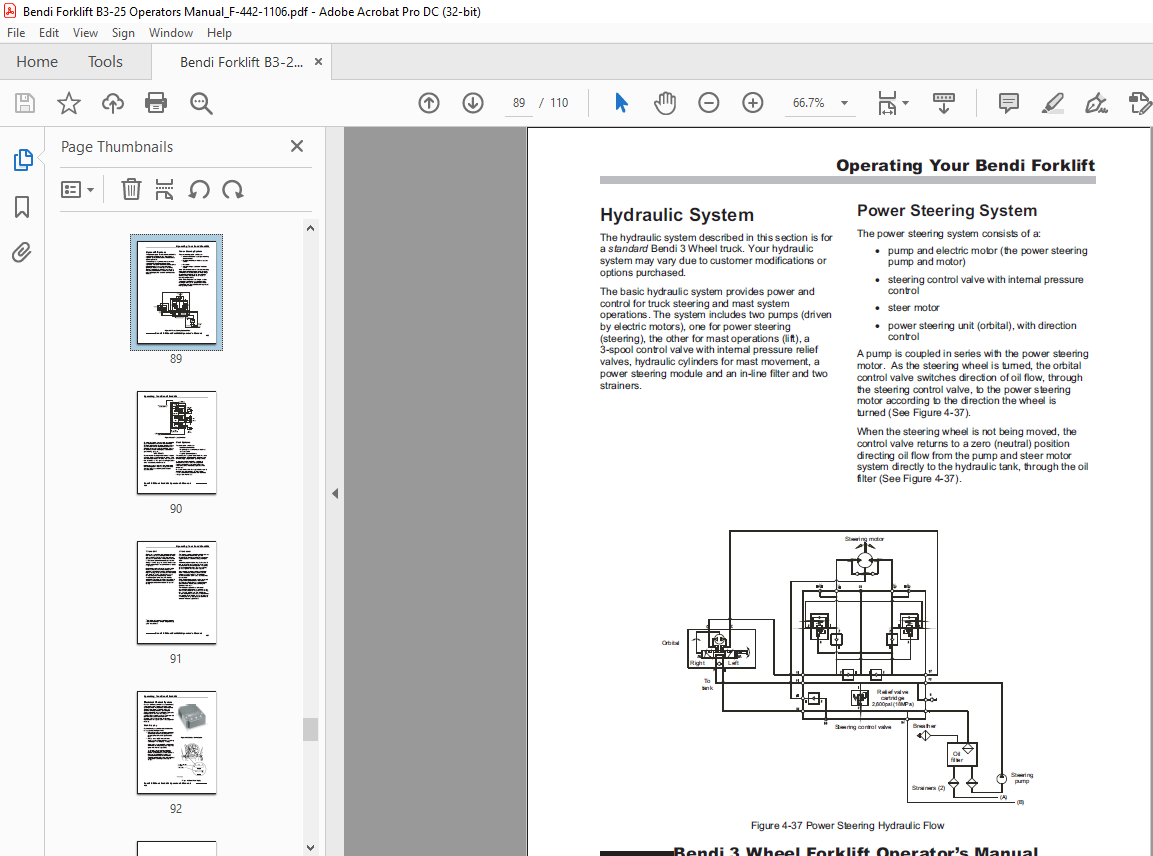This screenshot has width=1153, height=856.
Task: Open the zoom level dropdown arrow
Action: (844, 103)
